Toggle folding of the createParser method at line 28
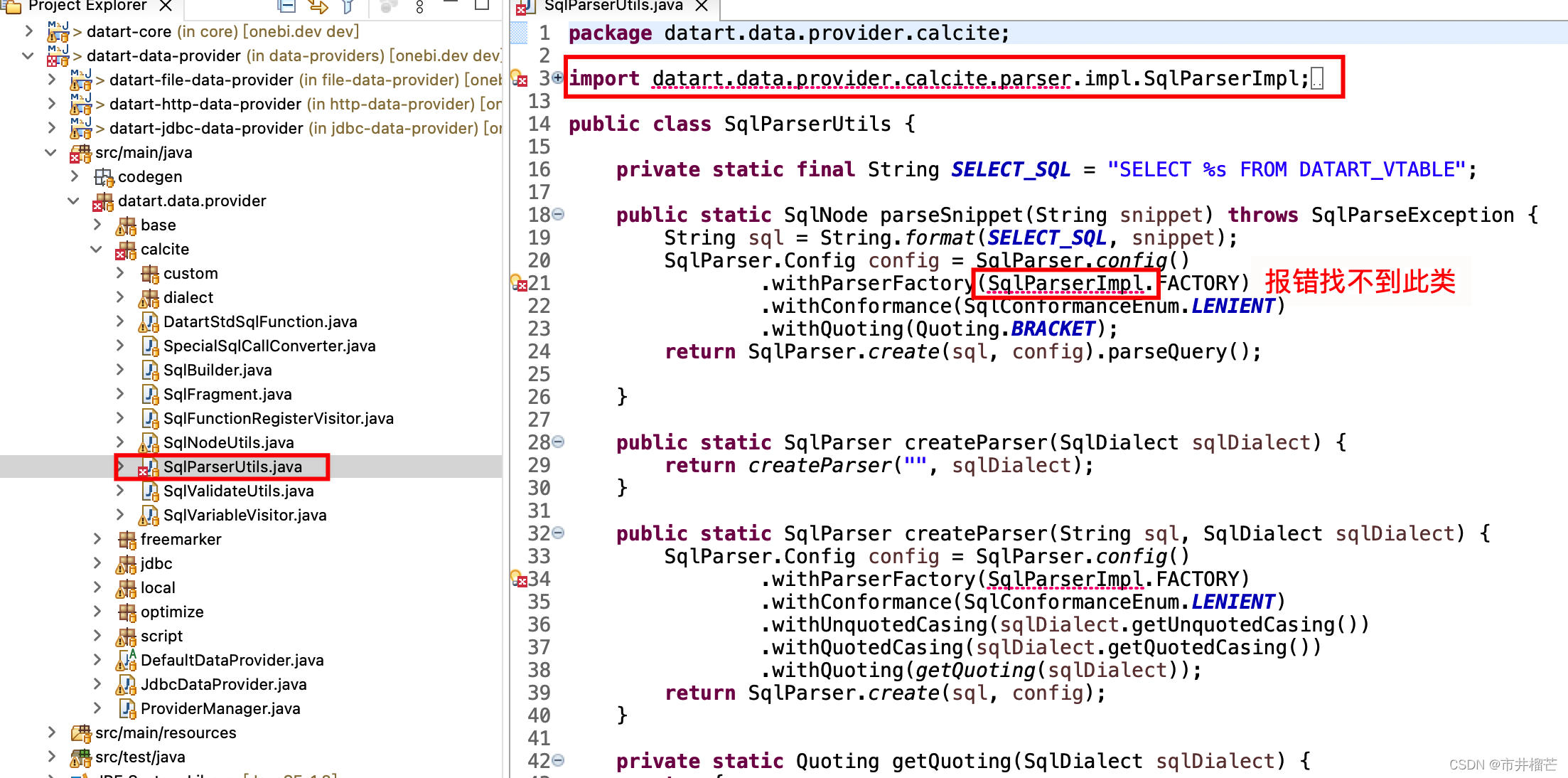The width and height of the screenshot is (1568, 778). 559,442
